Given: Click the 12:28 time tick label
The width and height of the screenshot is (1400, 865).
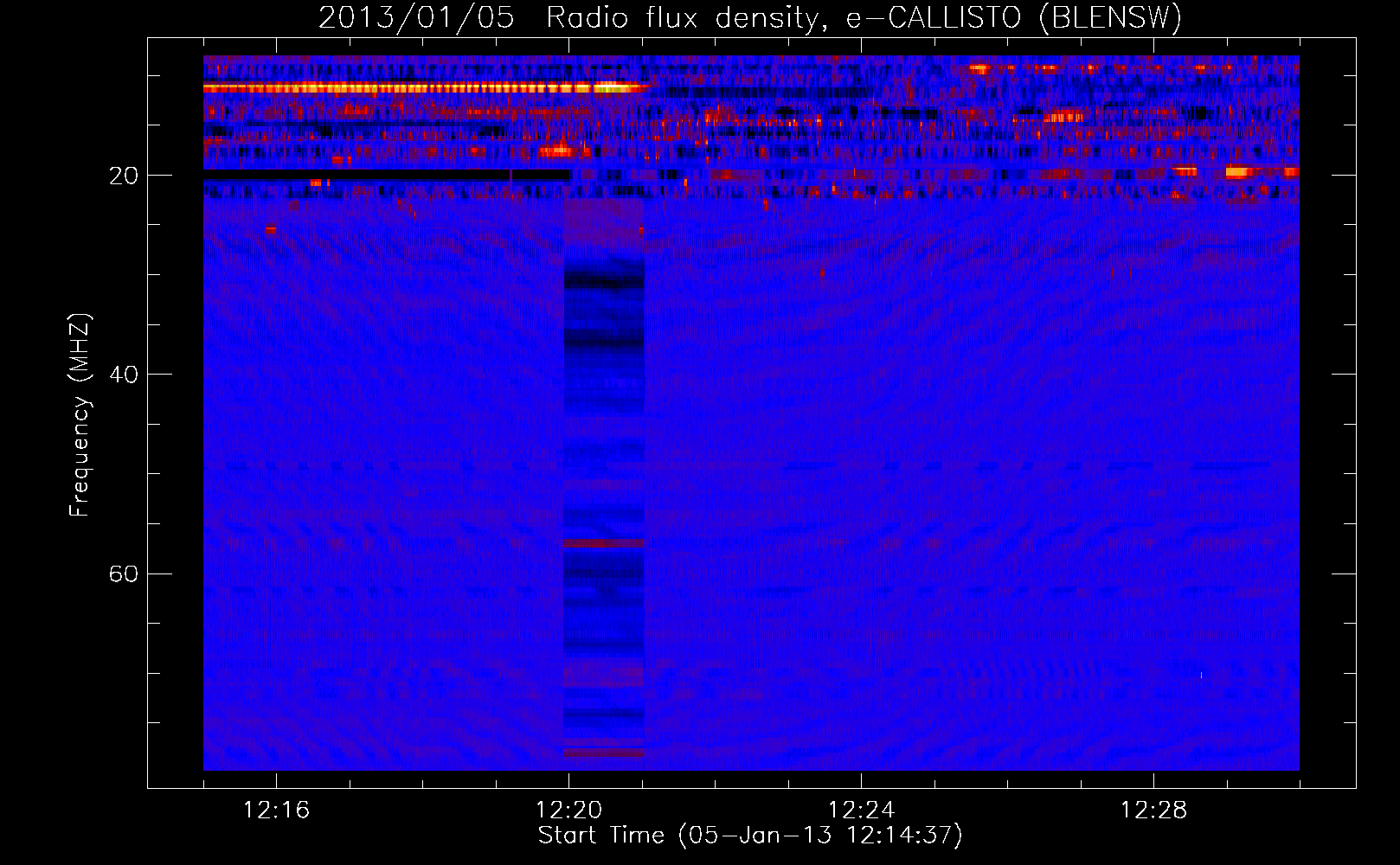Looking at the screenshot, I should [1153, 811].
